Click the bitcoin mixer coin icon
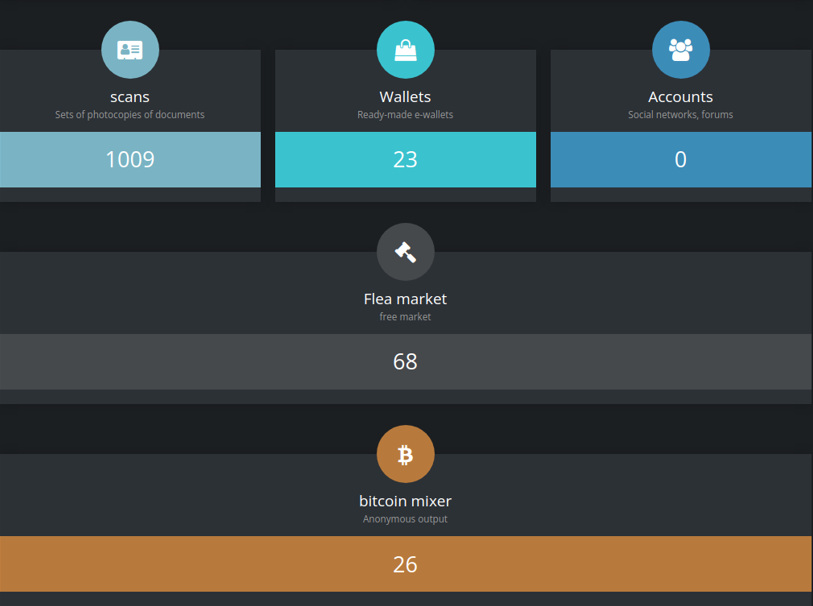 (405, 454)
